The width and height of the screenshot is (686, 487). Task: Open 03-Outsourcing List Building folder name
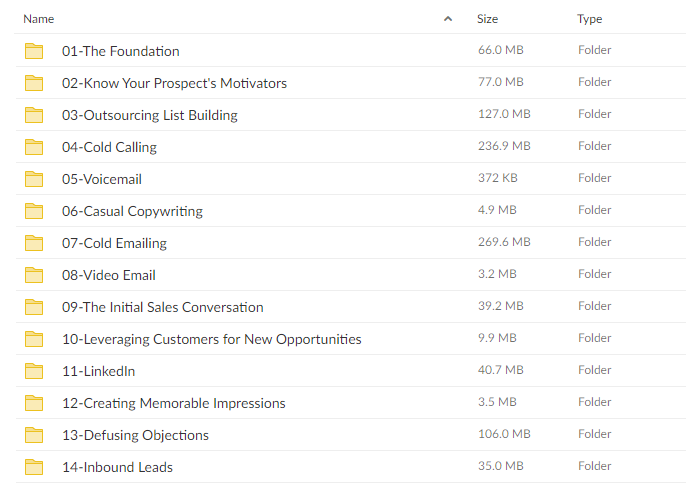[x=150, y=115]
